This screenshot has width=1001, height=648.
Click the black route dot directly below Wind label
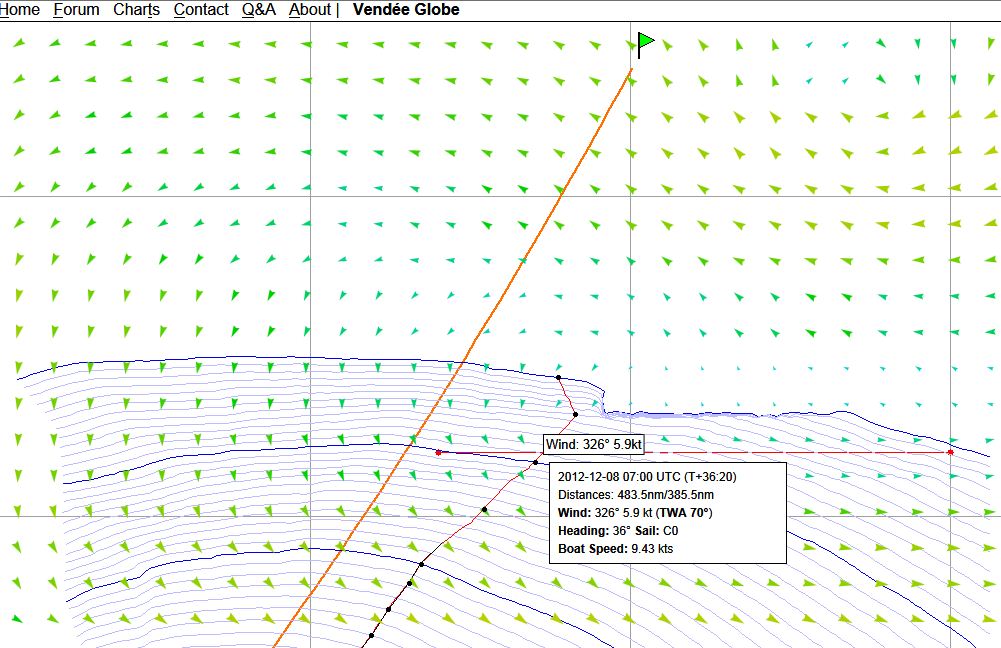point(536,463)
